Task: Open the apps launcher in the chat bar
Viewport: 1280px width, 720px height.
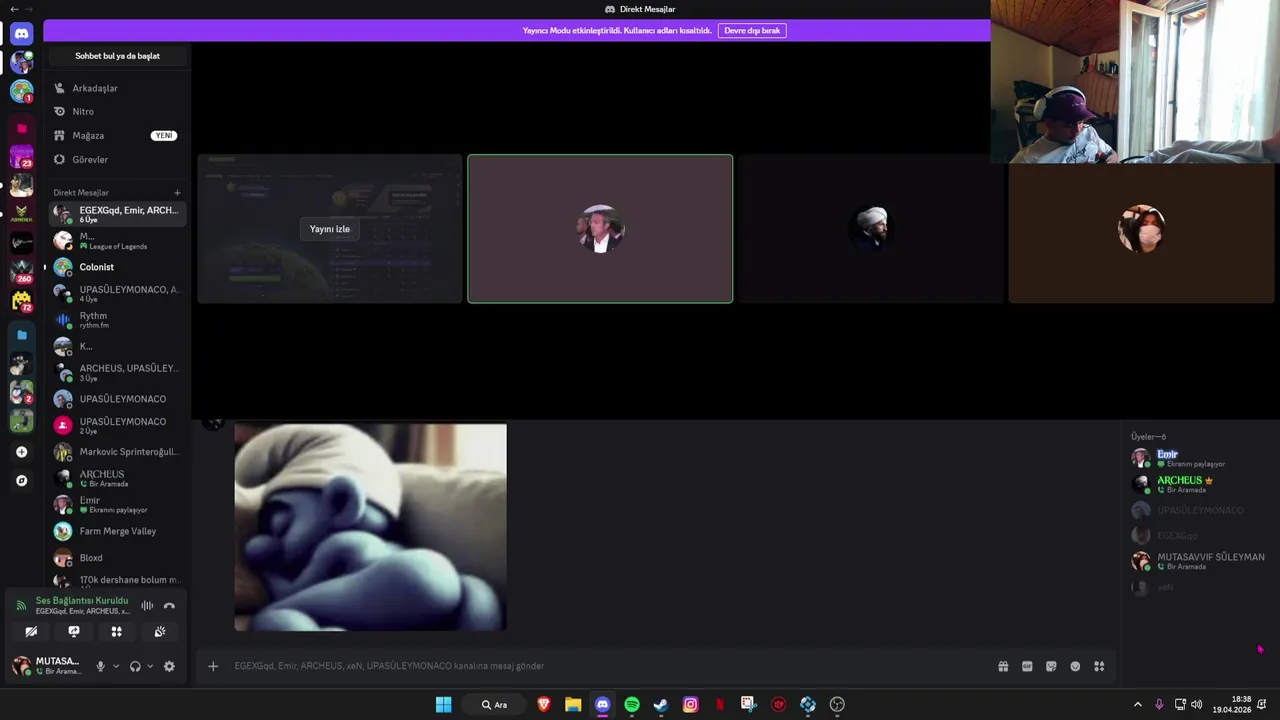Action: (1099, 667)
